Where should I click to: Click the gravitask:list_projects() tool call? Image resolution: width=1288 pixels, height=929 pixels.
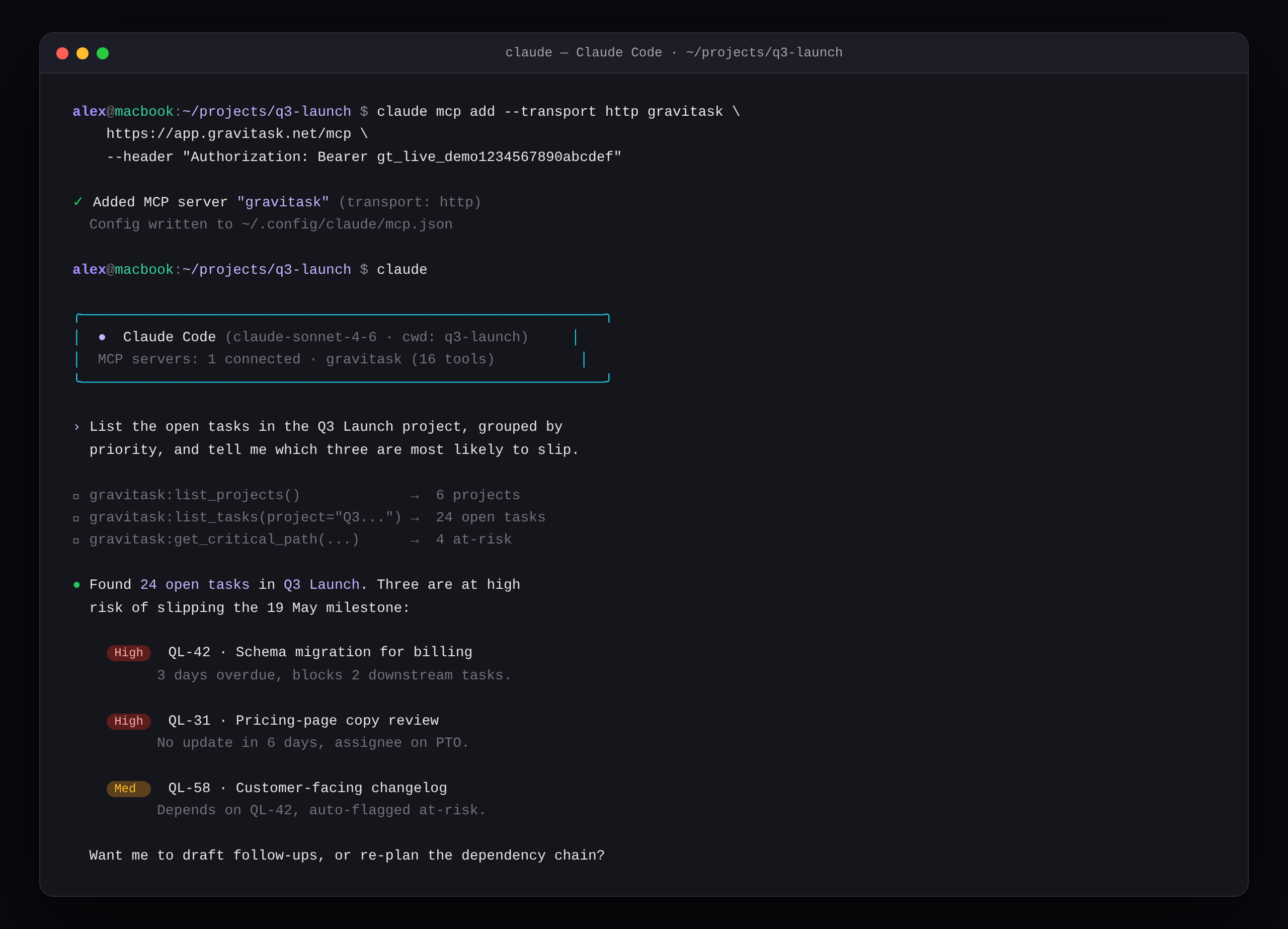pos(195,495)
